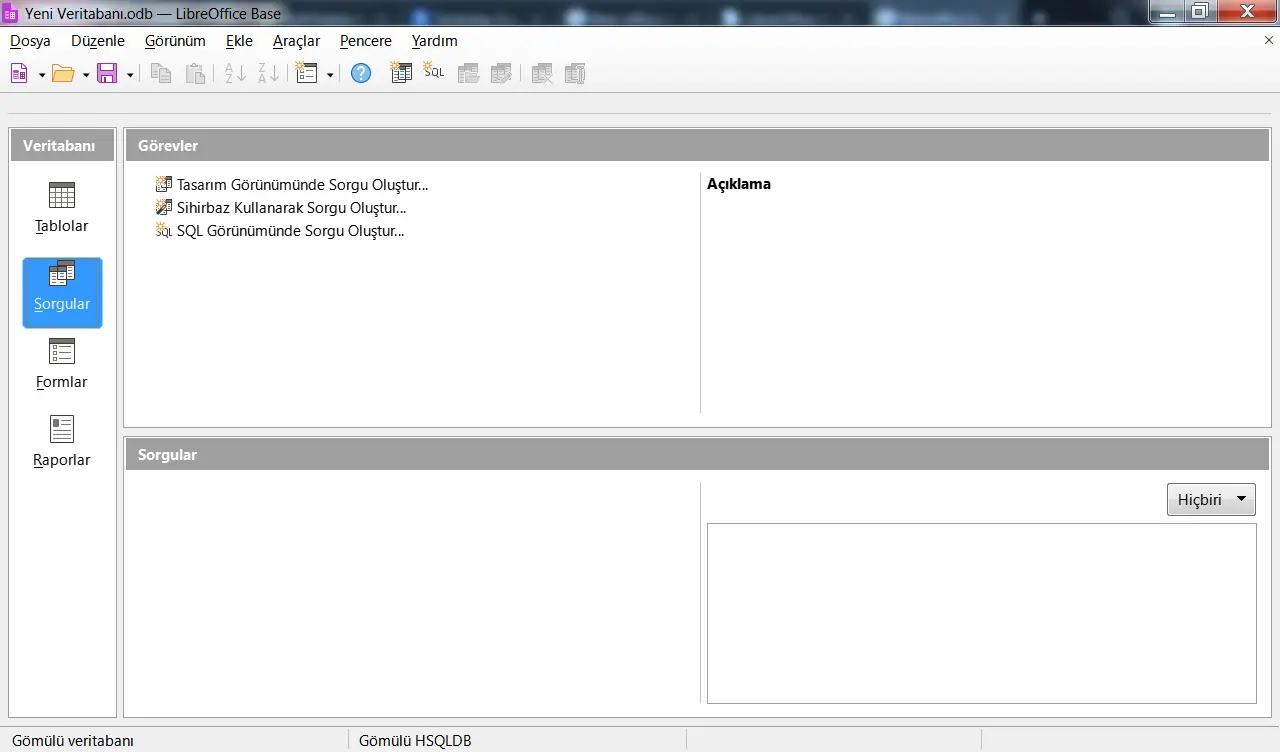This screenshot has height=752, width=1280.
Task: Click Gömülü HSQLDB in status bar
Action: tap(415, 741)
